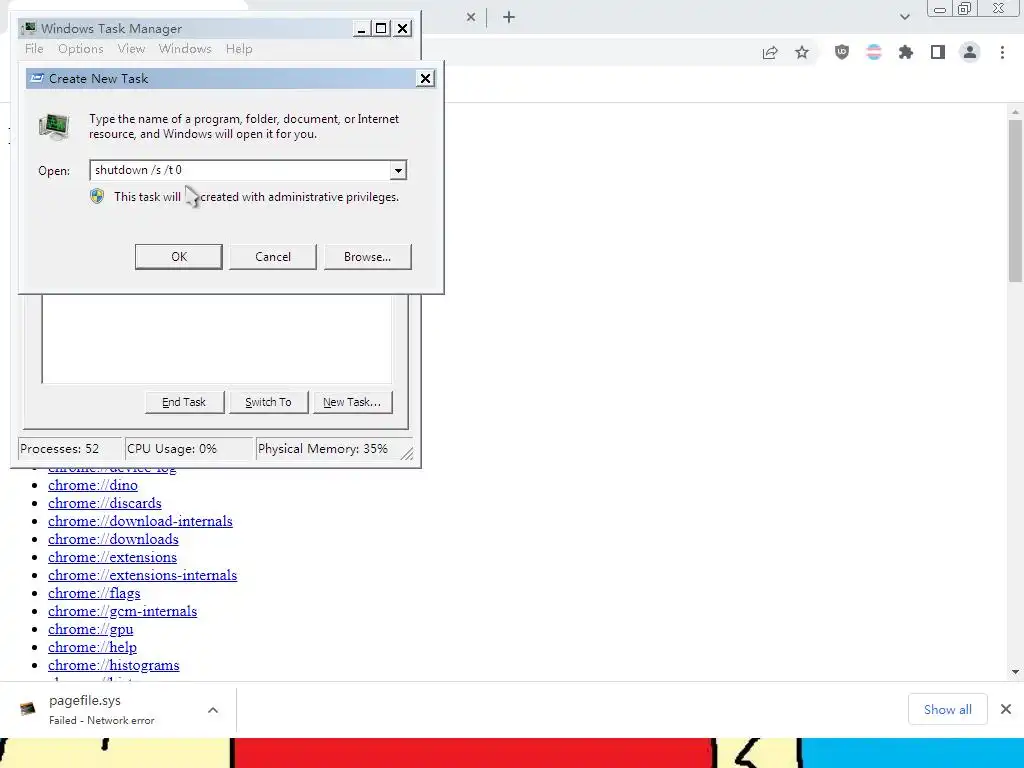The image size is (1024, 768).
Task: Open the Extensions puzzle piece menu
Action: (906, 52)
